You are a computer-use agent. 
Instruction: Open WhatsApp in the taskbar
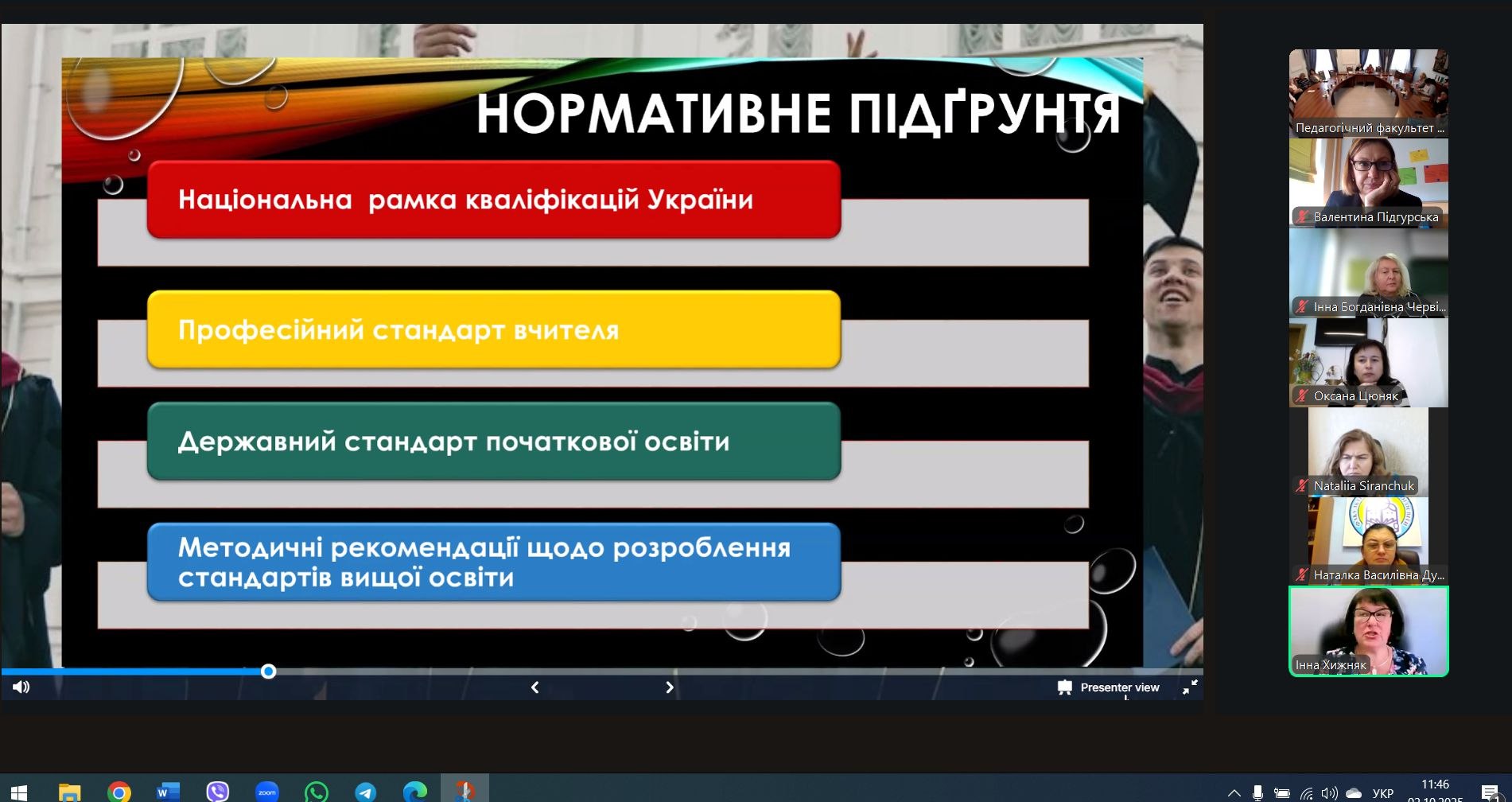(317, 792)
